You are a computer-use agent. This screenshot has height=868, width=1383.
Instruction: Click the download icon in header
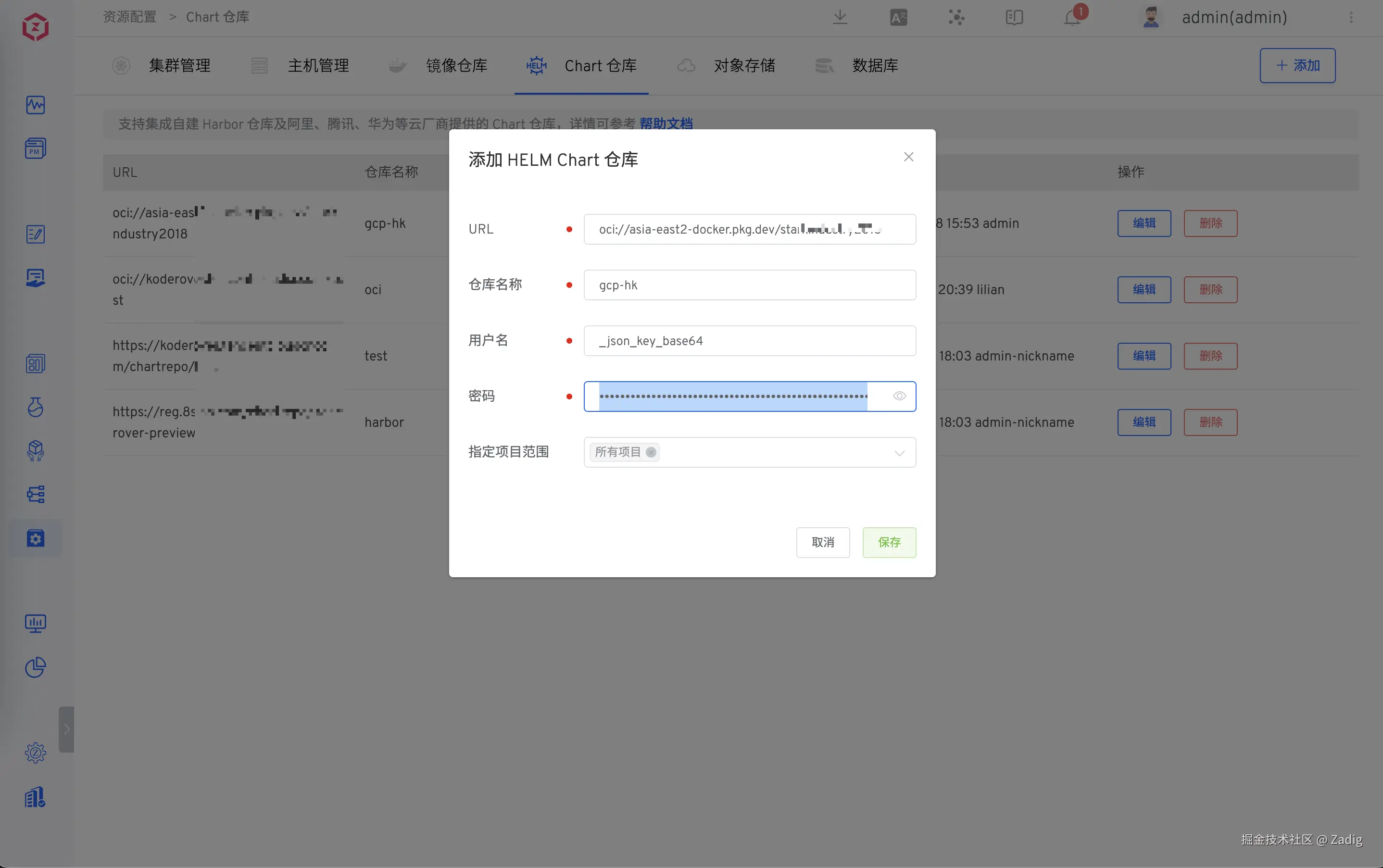pos(840,17)
